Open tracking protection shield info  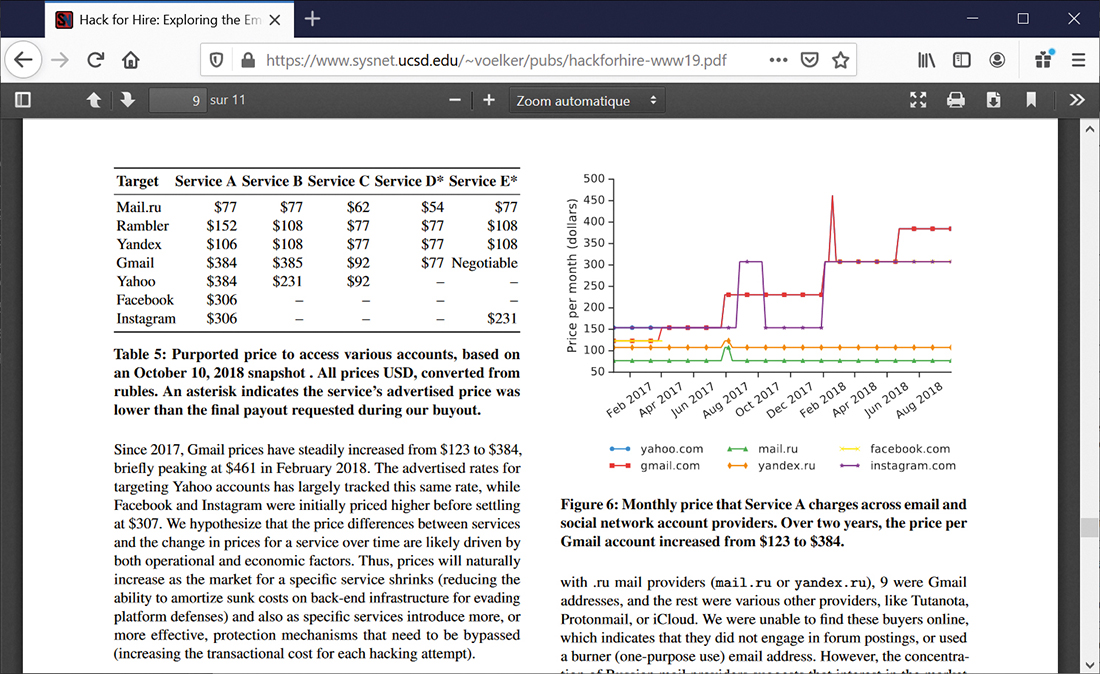(x=217, y=60)
